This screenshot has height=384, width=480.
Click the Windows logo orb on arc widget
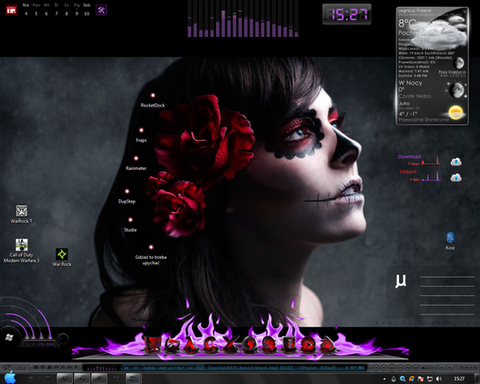click(9, 337)
